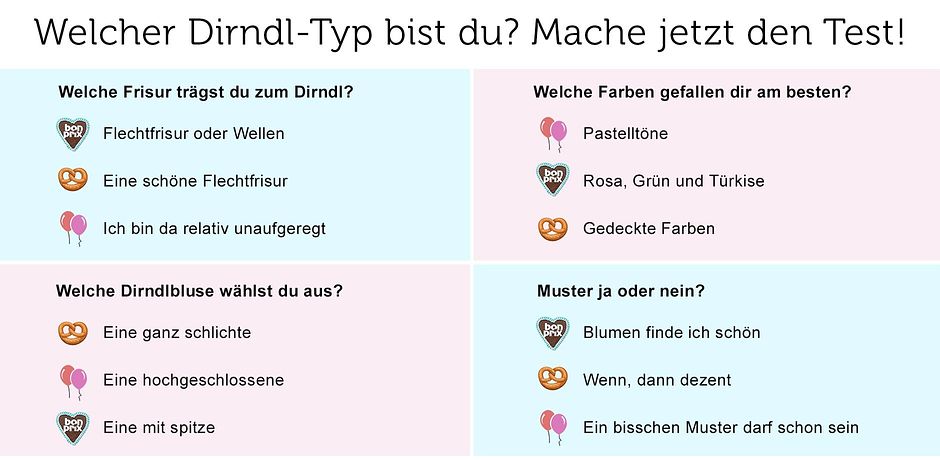The height and width of the screenshot is (460, 940).
Task: Choose the answer text Pastelltöne
Action: 625,133
